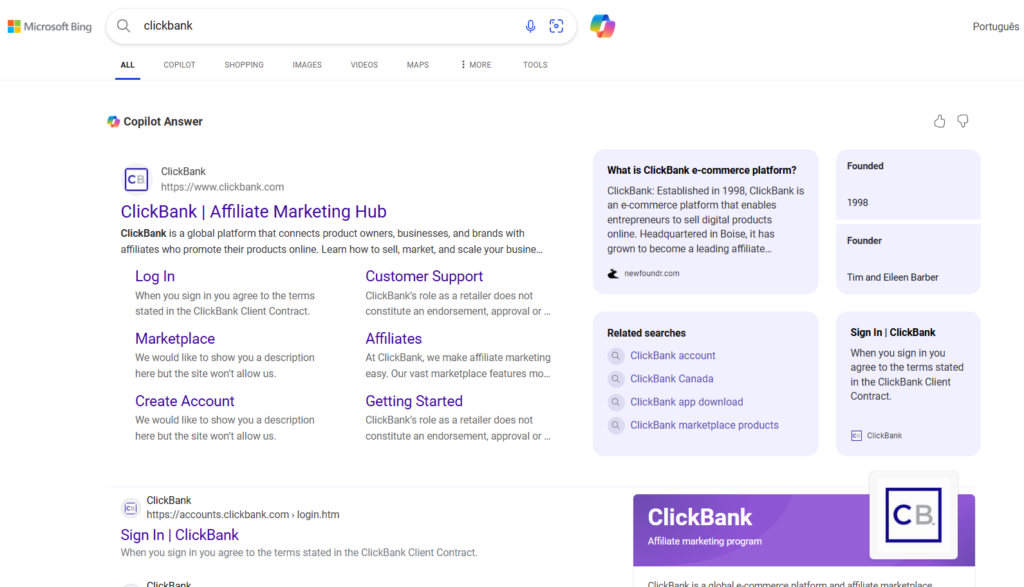Click the Copilot Answer icon
This screenshot has width=1024, height=587.
click(x=114, y=121)
